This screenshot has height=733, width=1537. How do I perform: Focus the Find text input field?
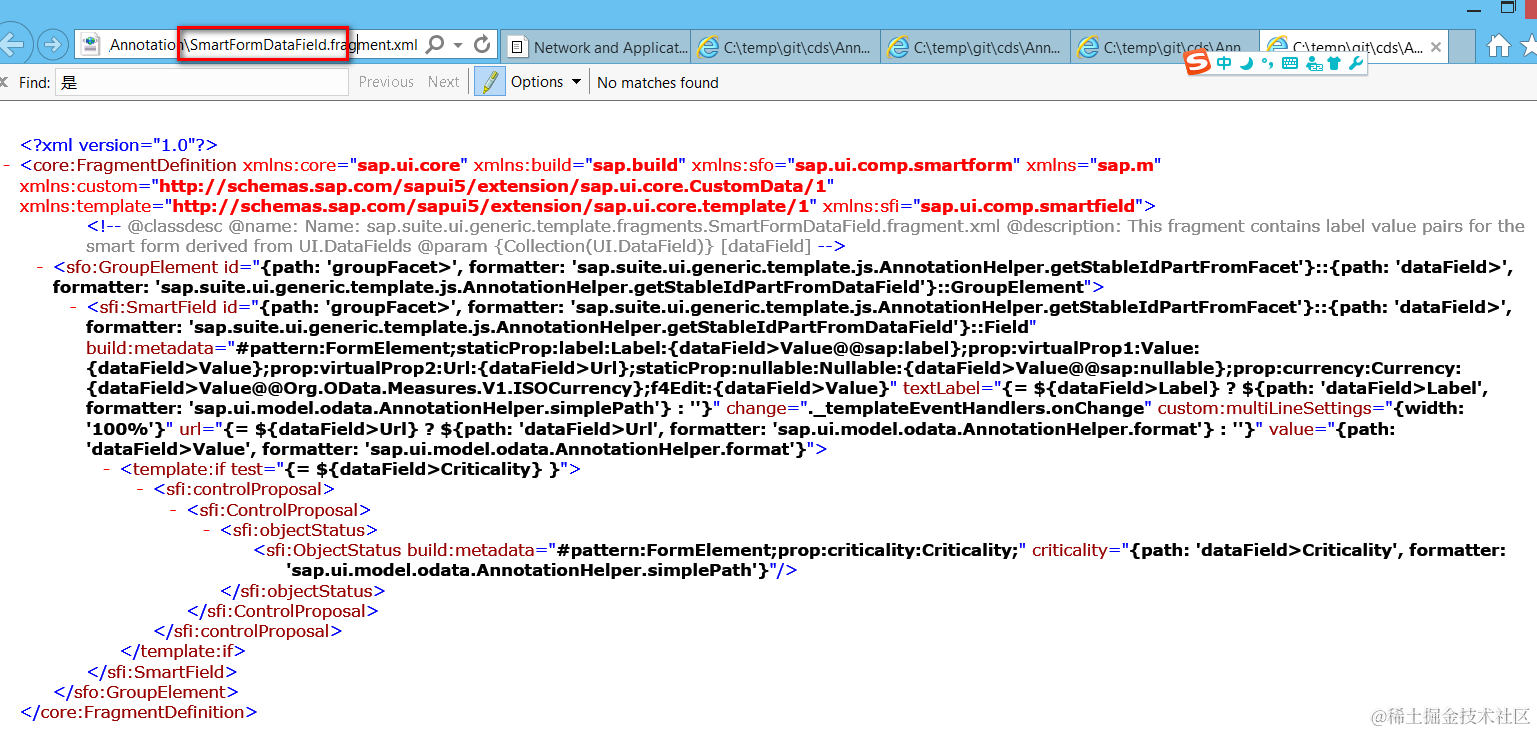click(x=201, y=82)
